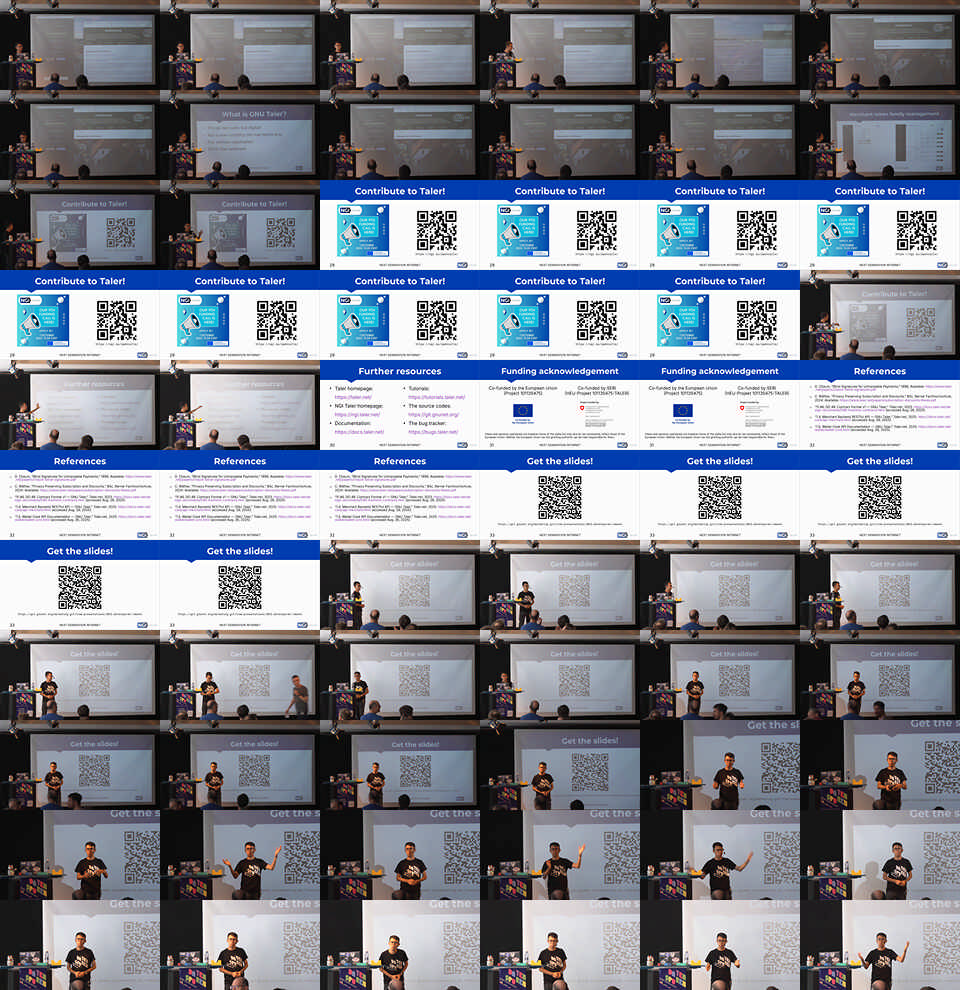The width and height of the screenshot is (960, 990).
Task: Select the Further resources slide thumbnail with bullet links
Action: pos(400,405)
